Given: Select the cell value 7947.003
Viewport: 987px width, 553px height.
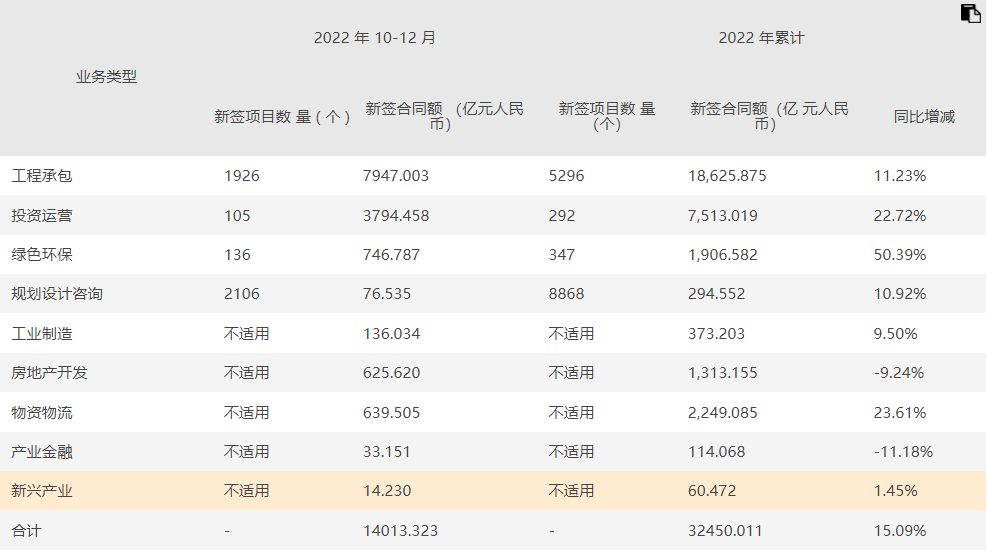Looking at the screenshot, I should point(396,176).
